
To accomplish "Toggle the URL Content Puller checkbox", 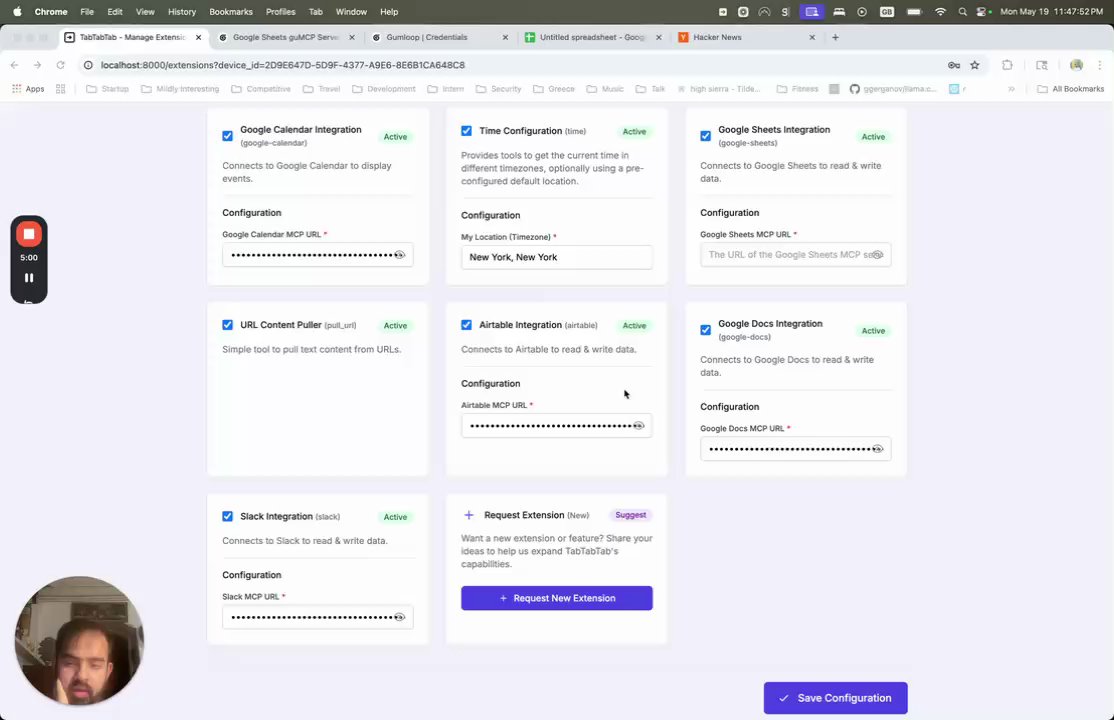I will (x=227, y=325).
